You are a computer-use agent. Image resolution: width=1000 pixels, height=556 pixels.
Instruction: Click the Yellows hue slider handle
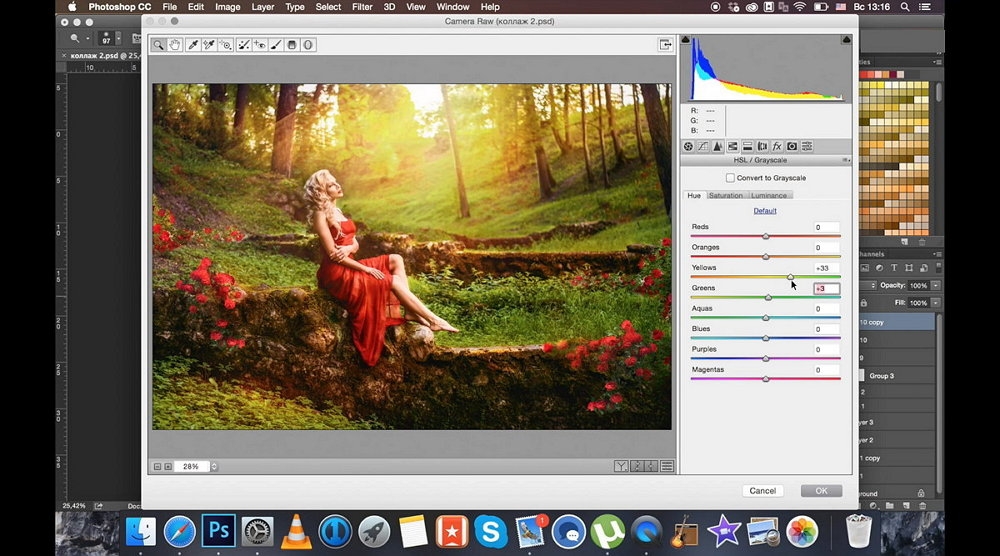(x=790, y=277)
